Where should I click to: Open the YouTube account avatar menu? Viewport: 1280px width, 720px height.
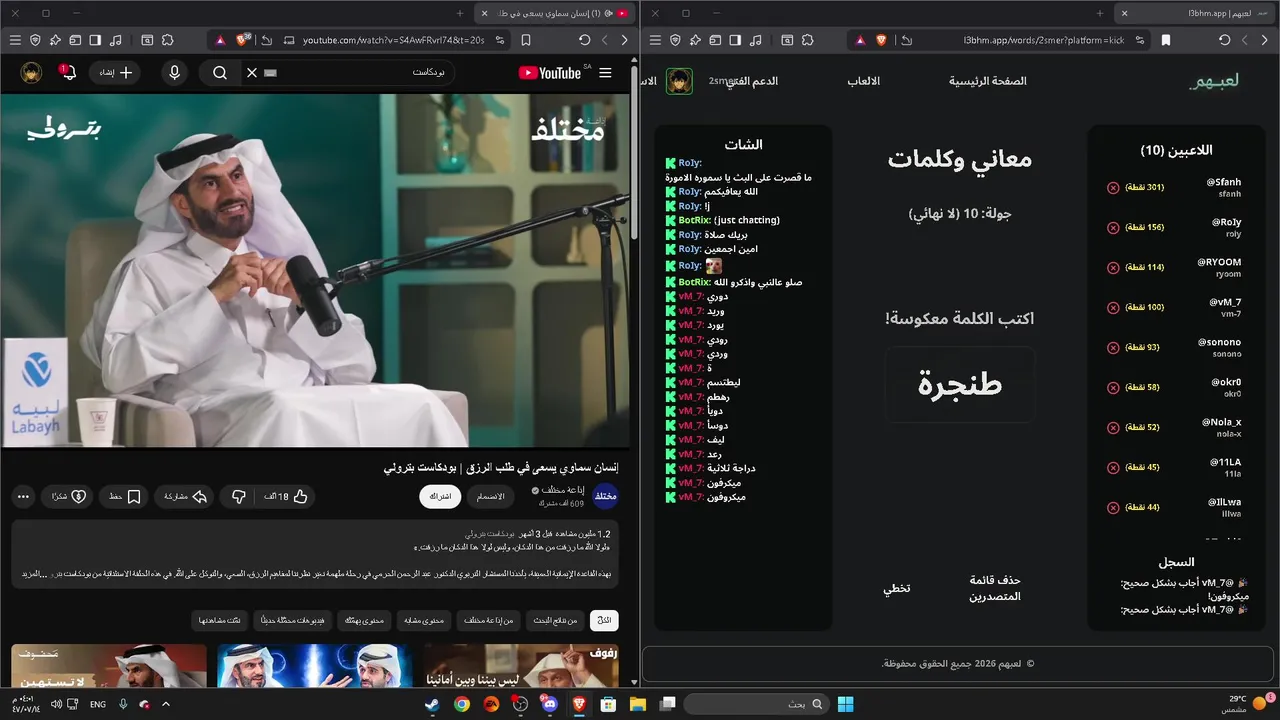(32, 73)
